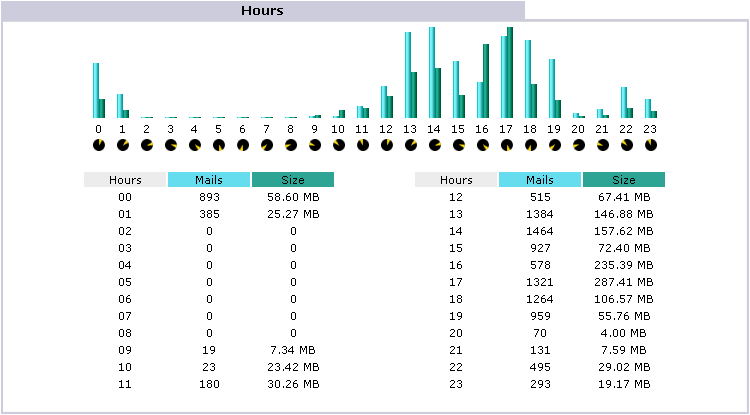Image resolution: width=750 pixels, height=415 pixels.
Task: Click the cyan mails bar for hour 0
Action: tap(96, 91)
